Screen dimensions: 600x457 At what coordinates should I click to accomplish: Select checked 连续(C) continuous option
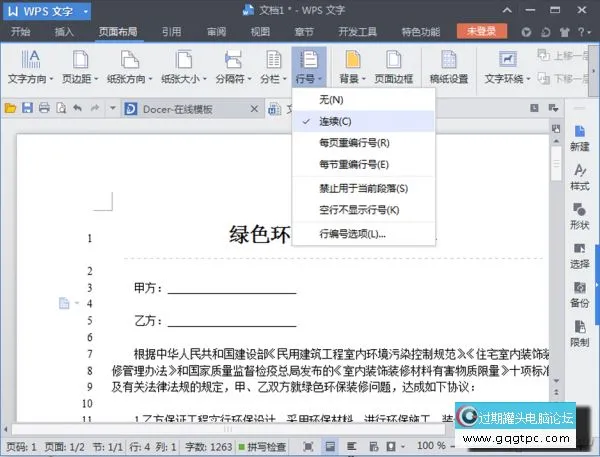(364, 121)
